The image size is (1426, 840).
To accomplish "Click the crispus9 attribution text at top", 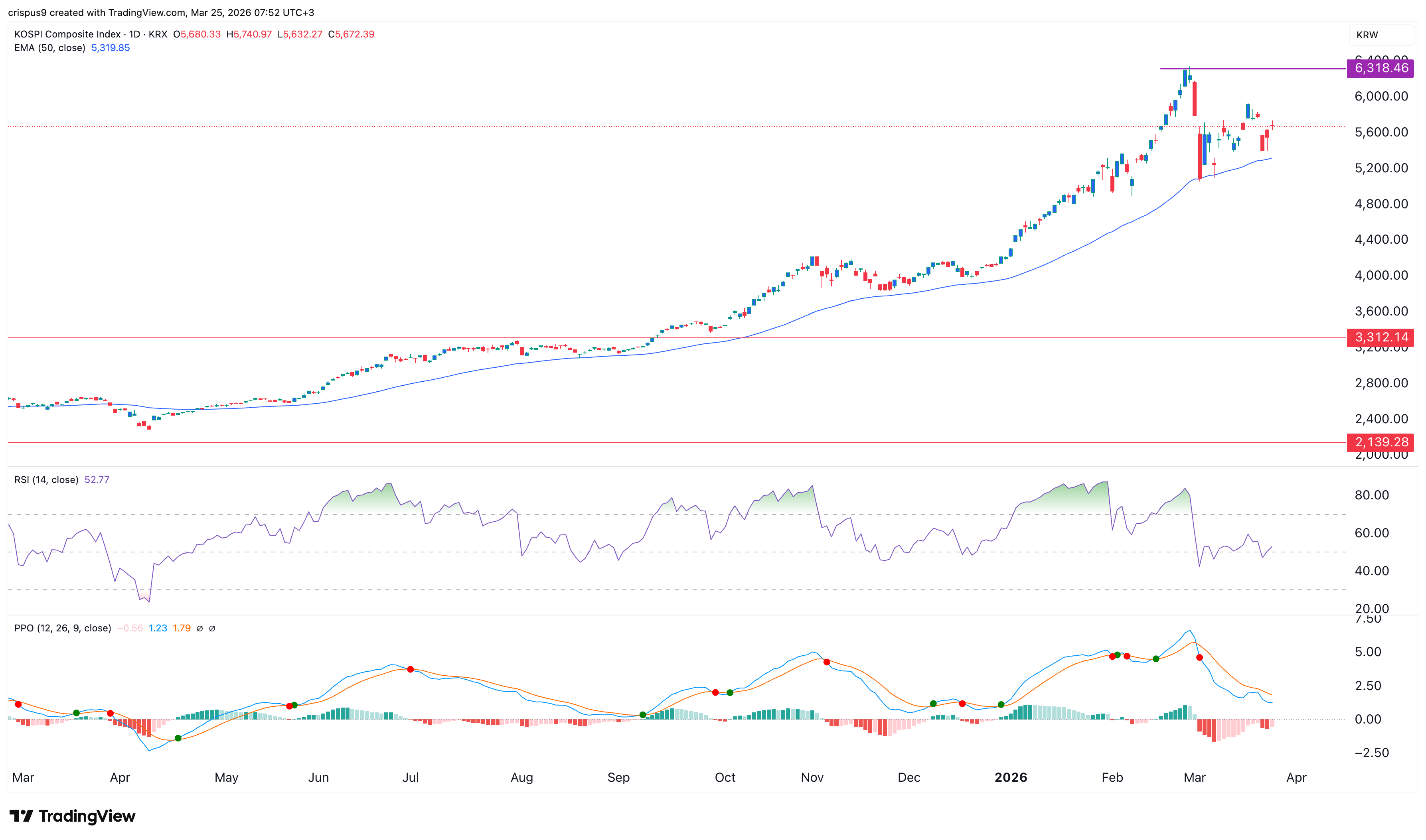I will point(27,12).
